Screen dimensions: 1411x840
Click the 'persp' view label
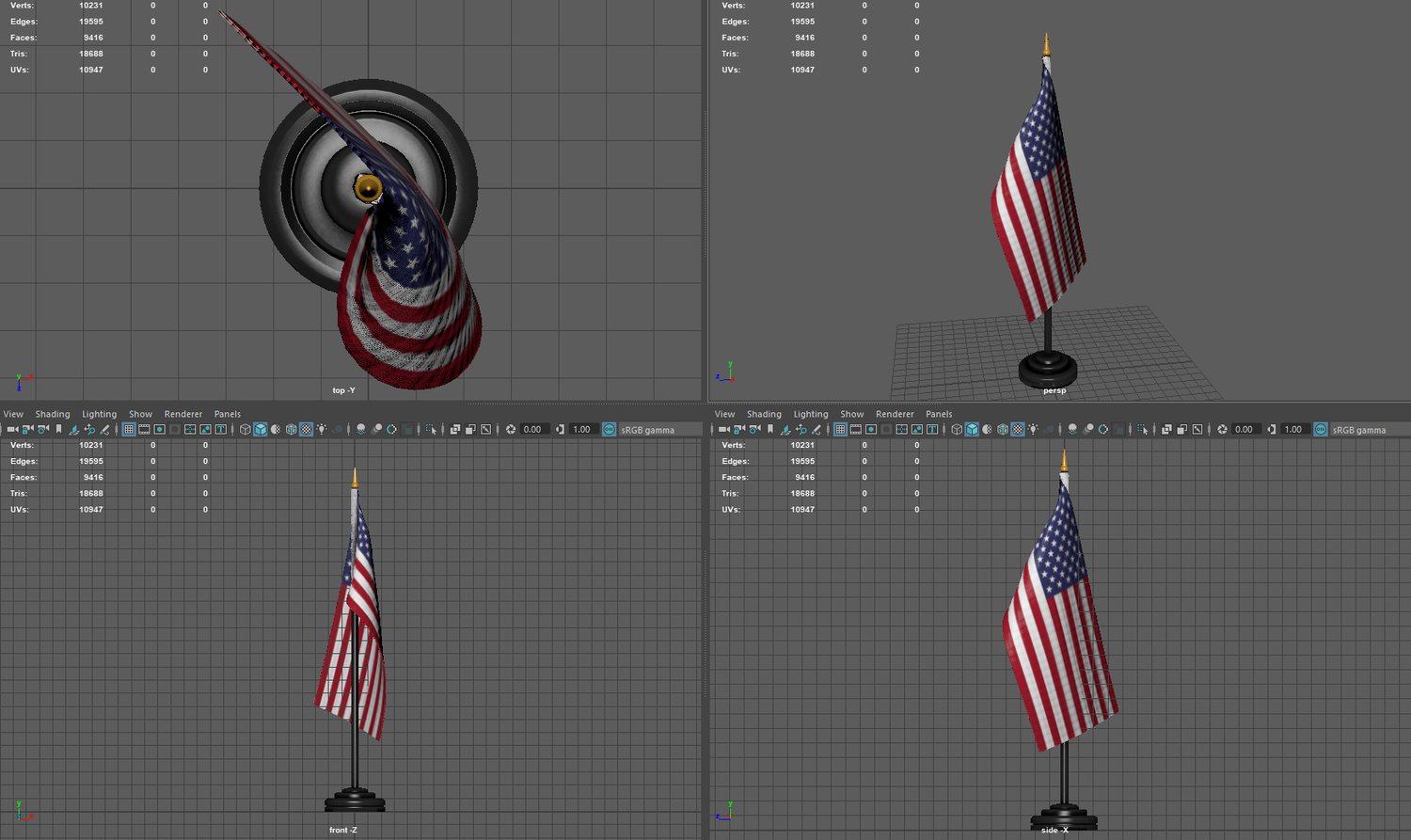(x=1054, y=390)
